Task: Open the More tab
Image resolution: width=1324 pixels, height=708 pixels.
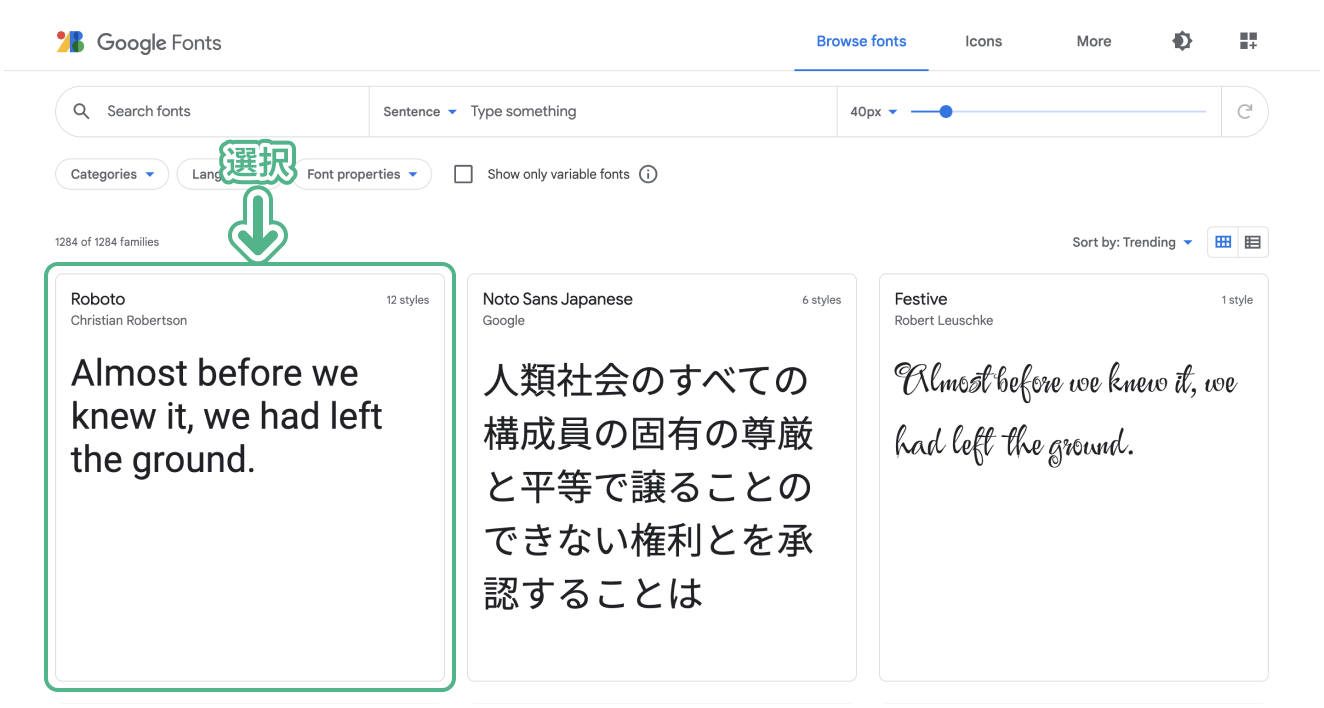Action: pos(1094,41)
